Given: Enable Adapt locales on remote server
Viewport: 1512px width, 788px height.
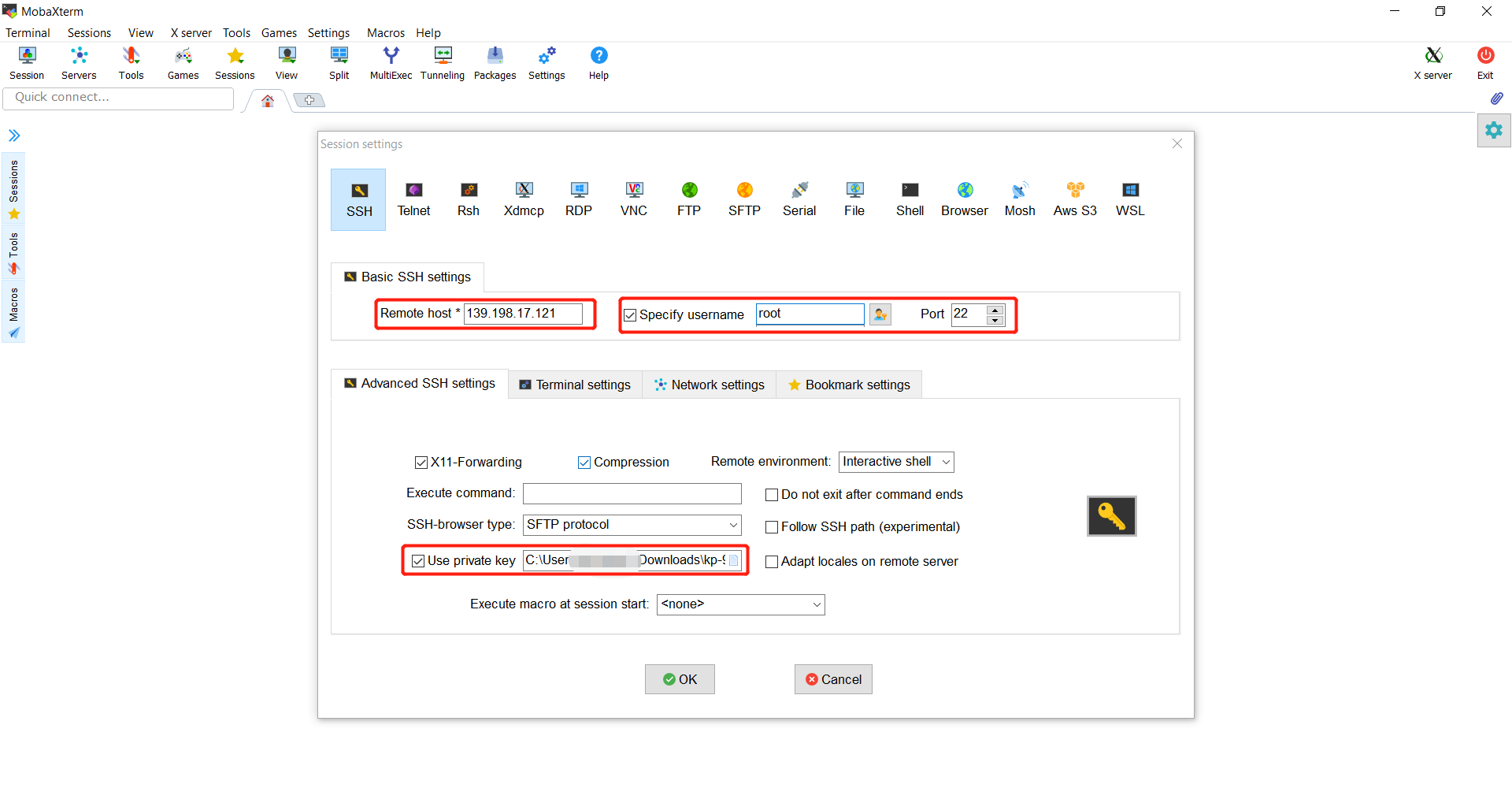Looking at the screenshot, I should pyautogui.click(x=772, y=562).
